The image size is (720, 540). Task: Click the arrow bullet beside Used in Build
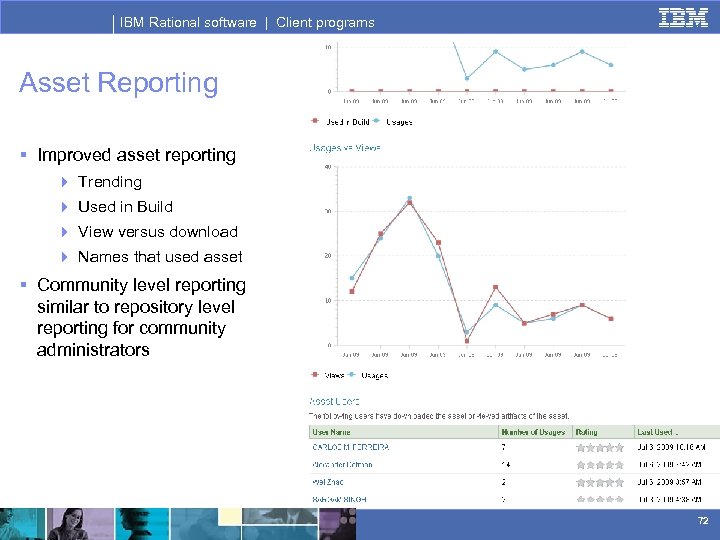click(65, 207)
